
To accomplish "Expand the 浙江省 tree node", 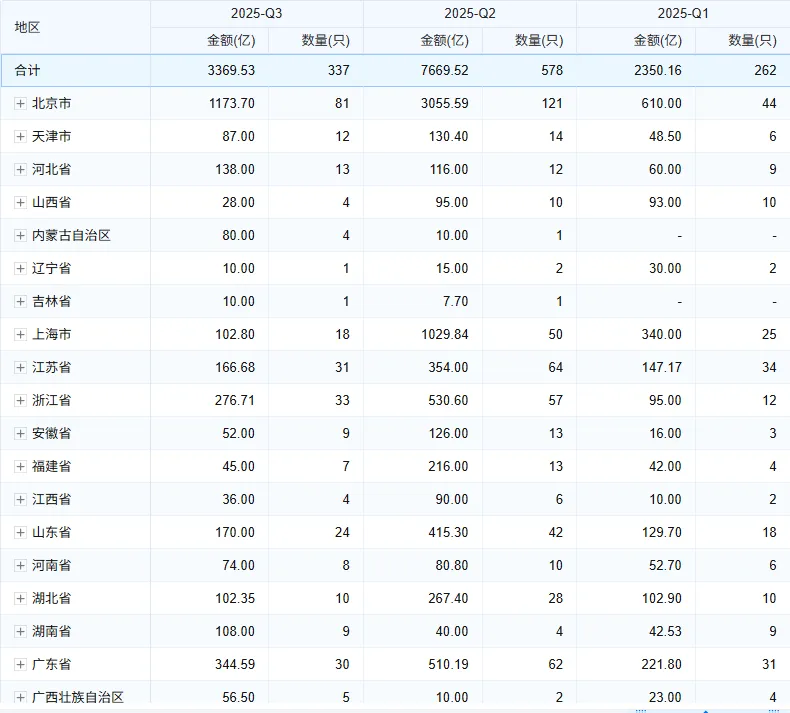I will 20,400.
